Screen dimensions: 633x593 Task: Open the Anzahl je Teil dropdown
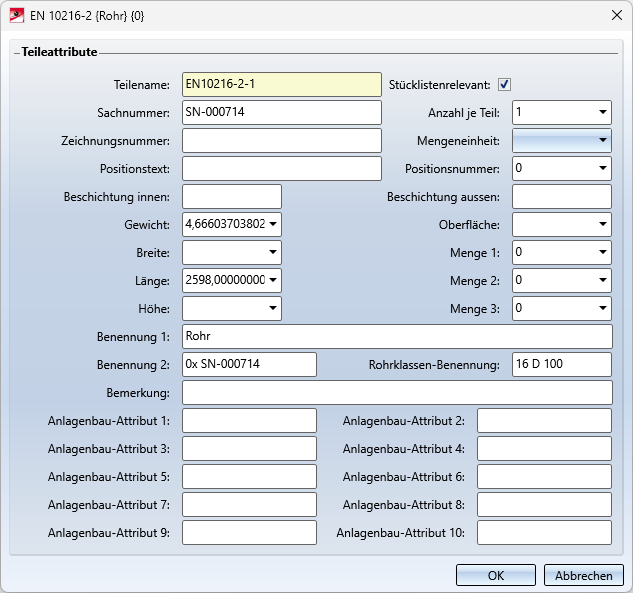click(603, 112)
